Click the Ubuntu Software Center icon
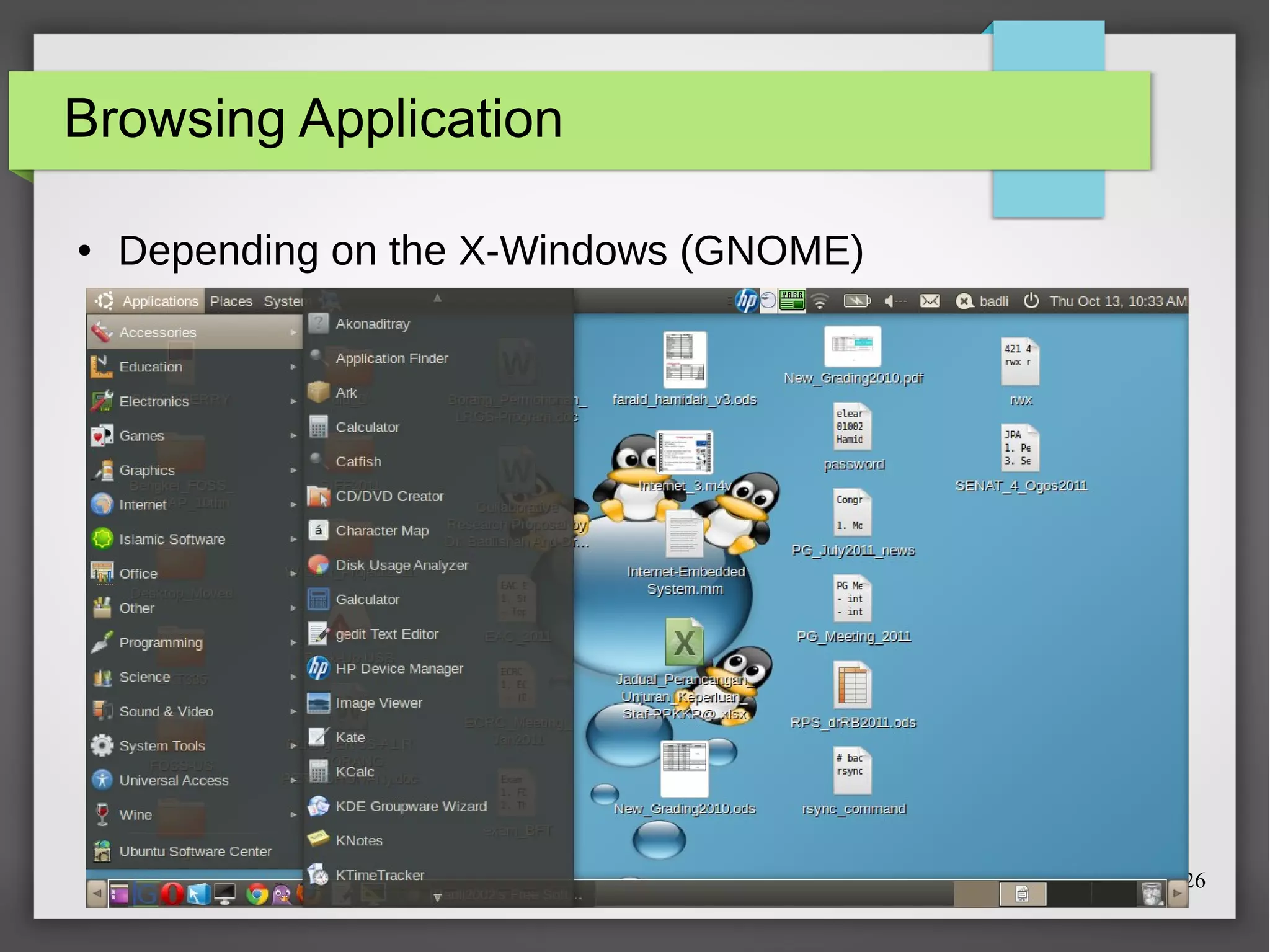1270x952 pixels. (x=102, y=851)
